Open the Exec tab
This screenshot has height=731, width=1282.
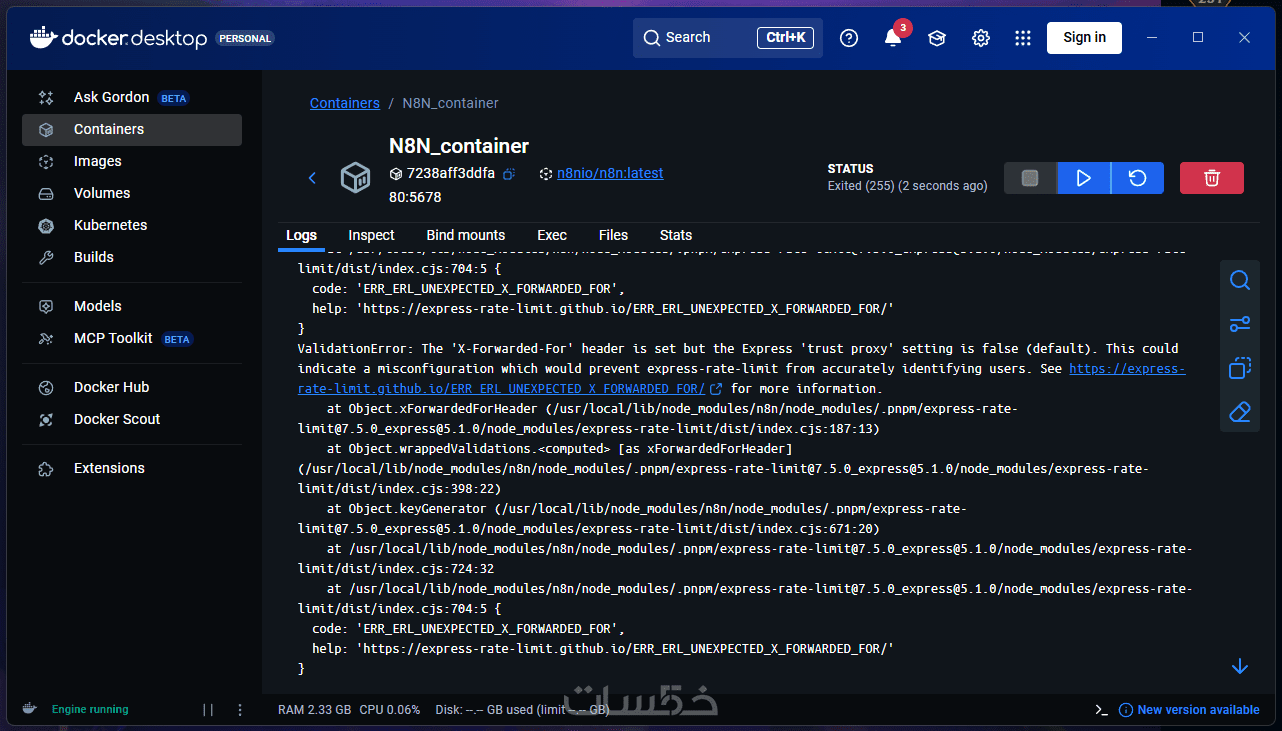[552, 235]
